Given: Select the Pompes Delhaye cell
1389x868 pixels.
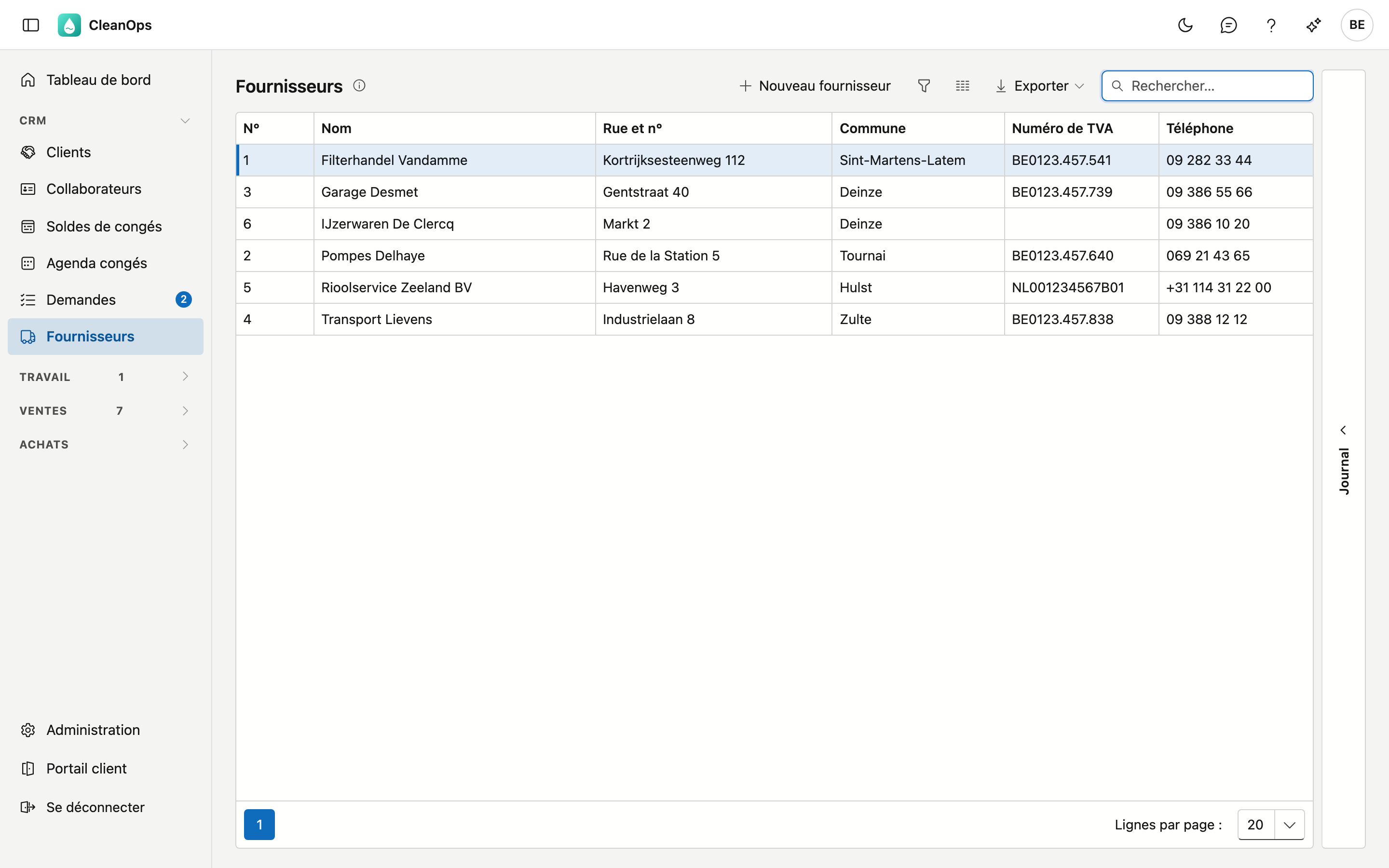Looking at the screenshot, I should pyautogui.click(x=455, y=256).
